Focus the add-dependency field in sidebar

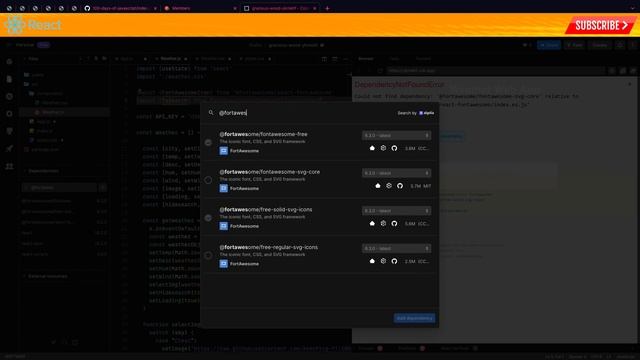point(60,188)
